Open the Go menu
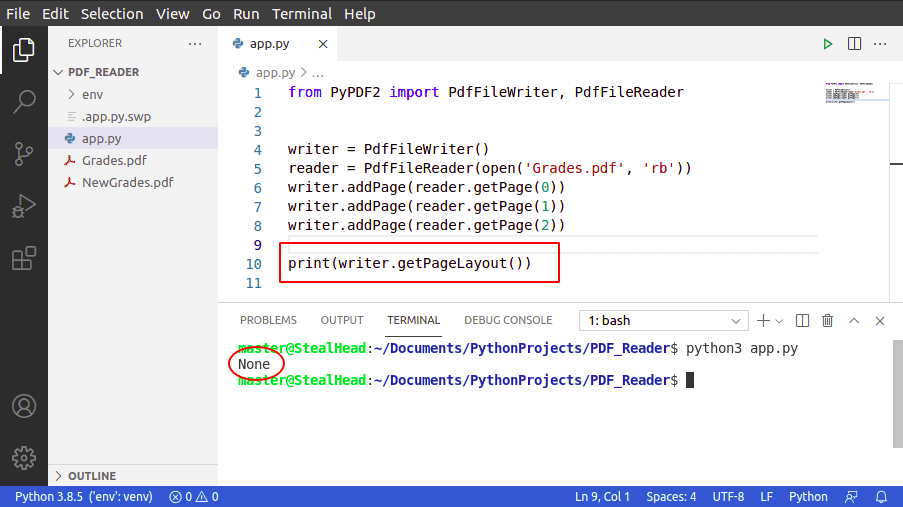This screenshot has width=903, height=507. (x=211, y=13)
